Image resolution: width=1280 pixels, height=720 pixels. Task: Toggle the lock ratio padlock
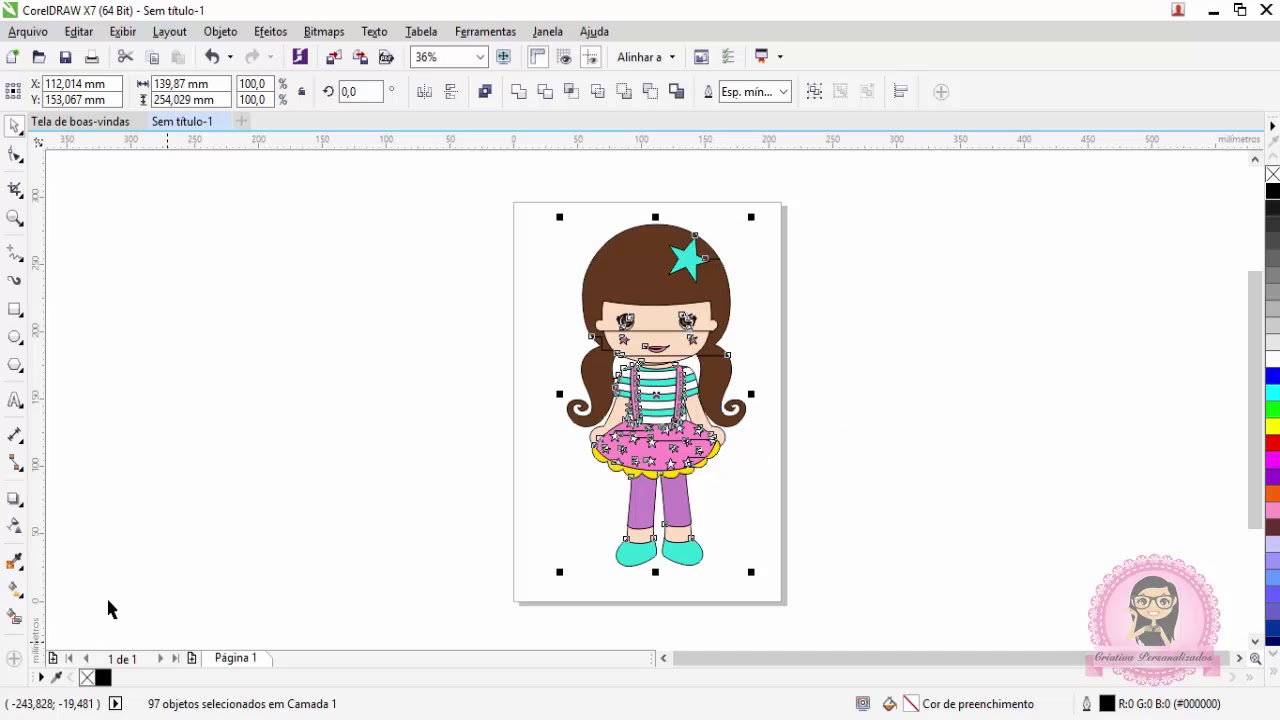[301, 92]
